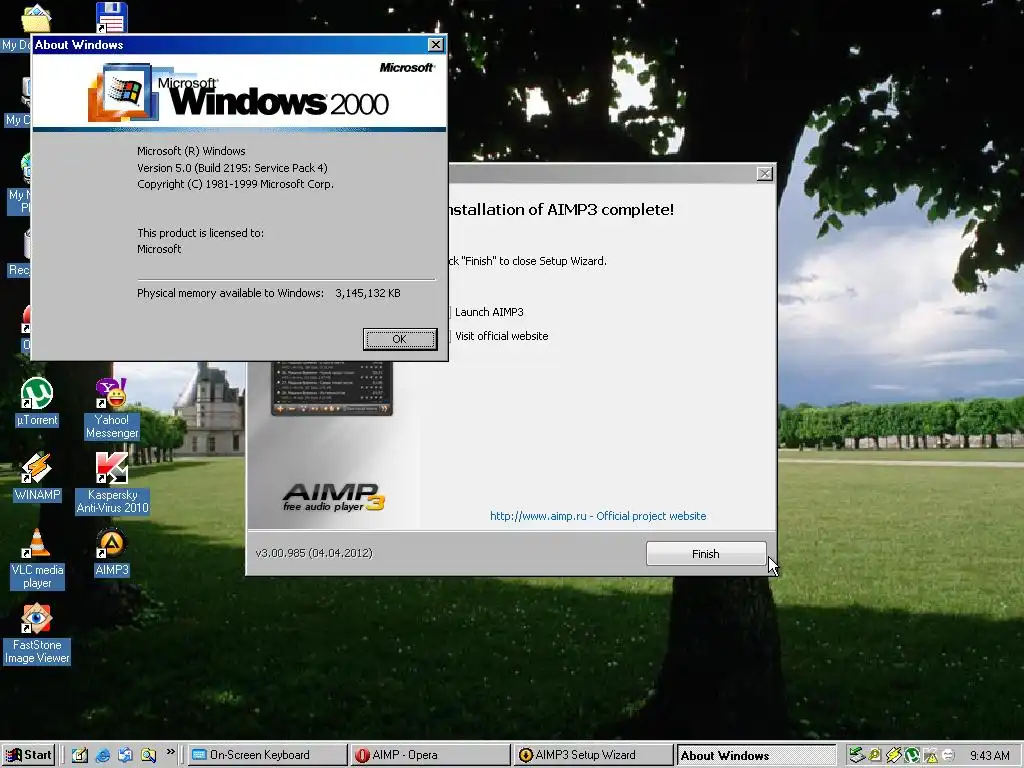This screenshot has width=1024, height=768.
Task: Click the yellow warning tray icon
Action: pyautogui.click(x=930, y=756)
